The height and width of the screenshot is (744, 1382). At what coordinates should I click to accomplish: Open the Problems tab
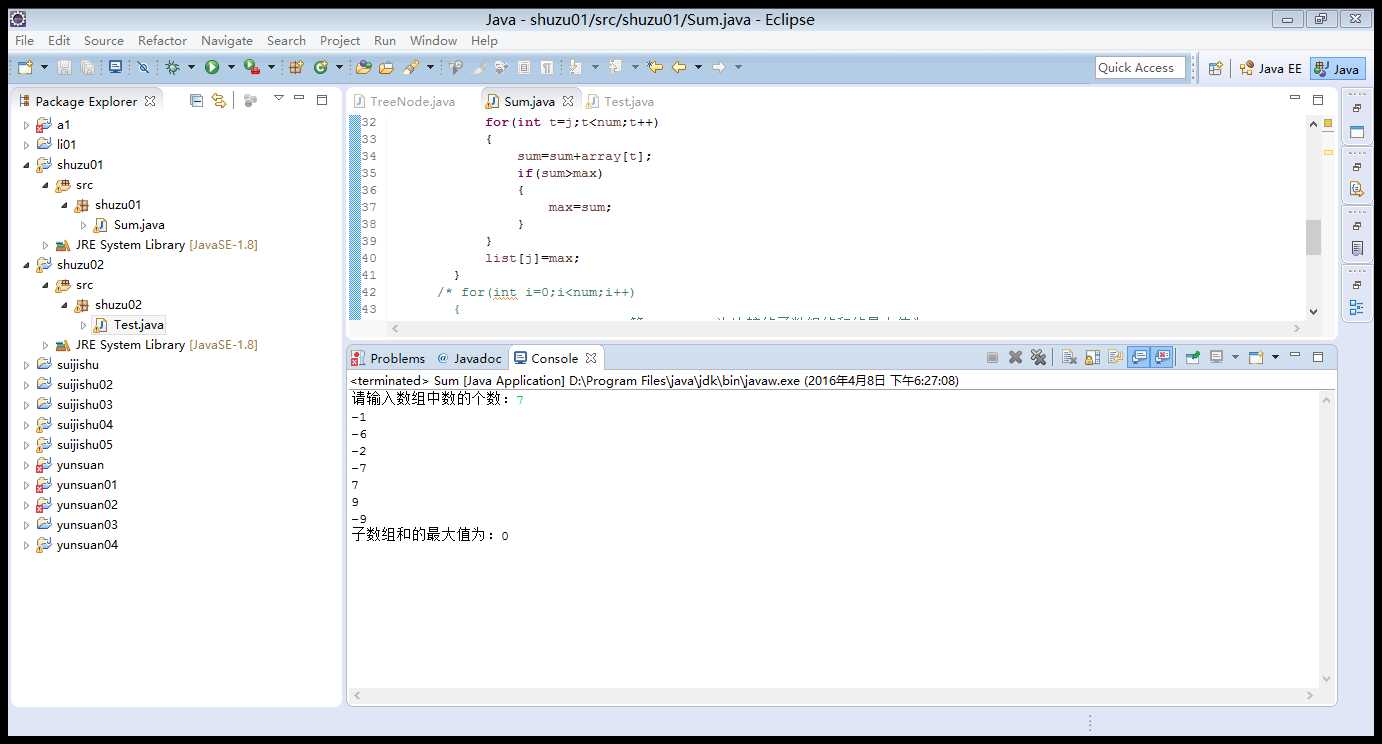[388, 358]
